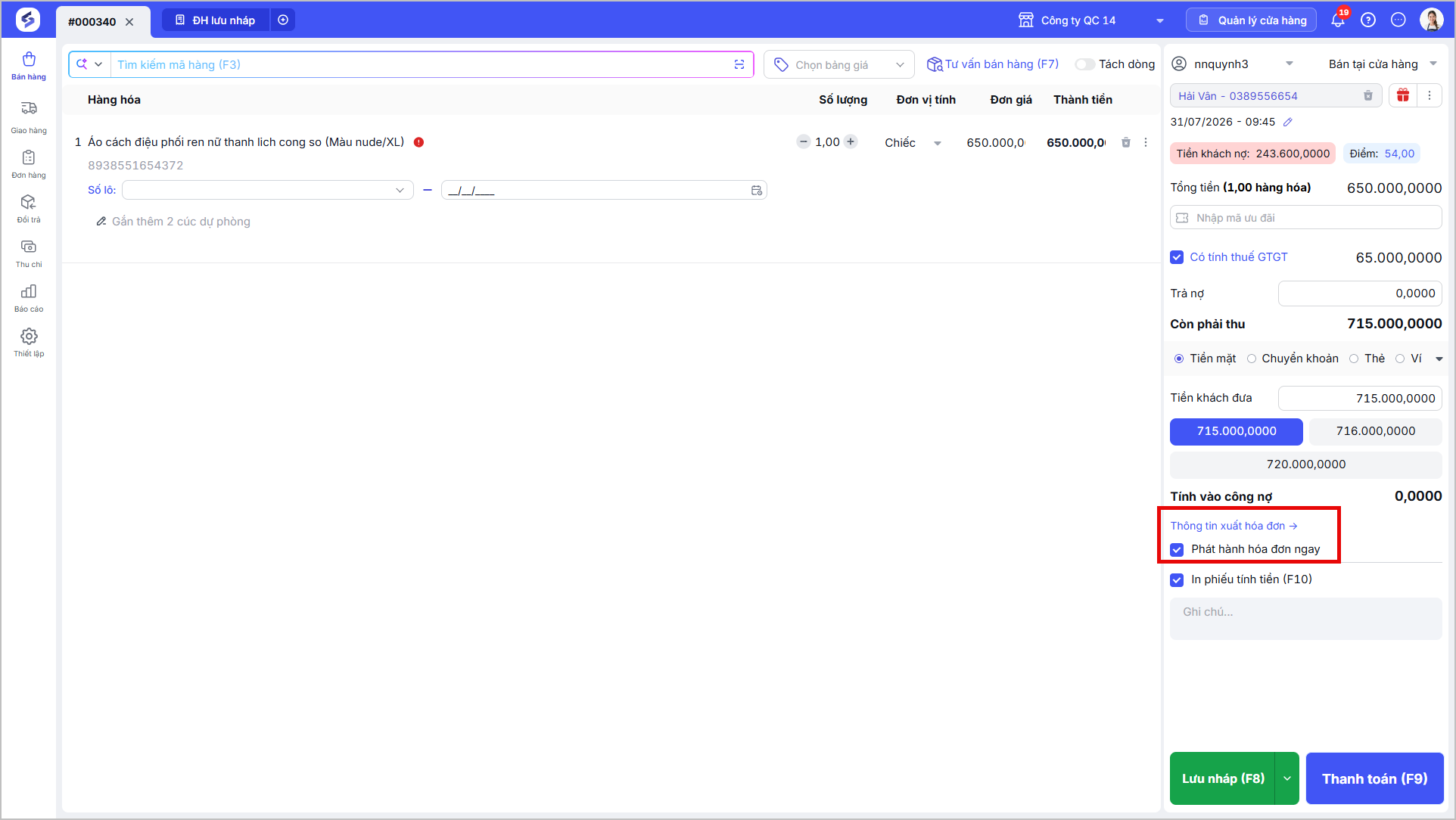Expand the Số lô batch dropdown
Viewport: 1456px width, 820px height.
click(x=268, y=190)
